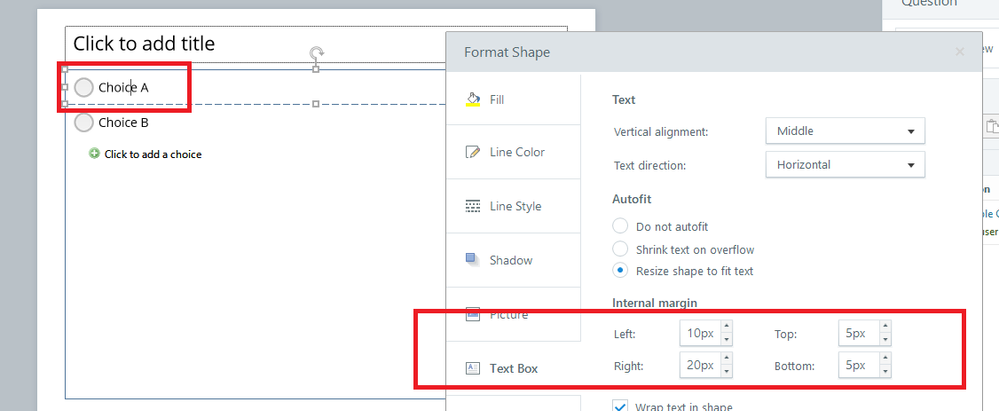Open the Vertical alignment dropdown
Image resolution: width=999 pixels, height=411 pixels.
tap(844, 131)
